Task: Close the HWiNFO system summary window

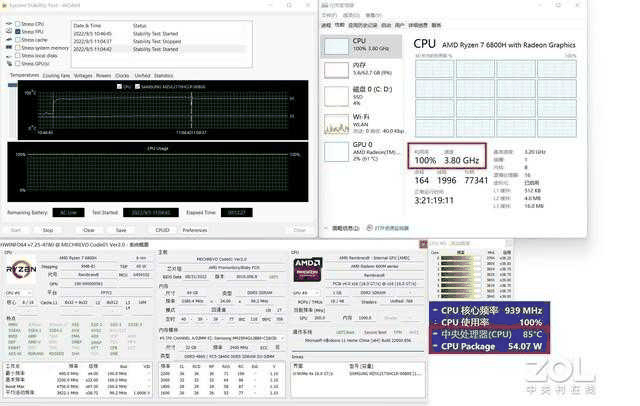Action: [423, 244]
